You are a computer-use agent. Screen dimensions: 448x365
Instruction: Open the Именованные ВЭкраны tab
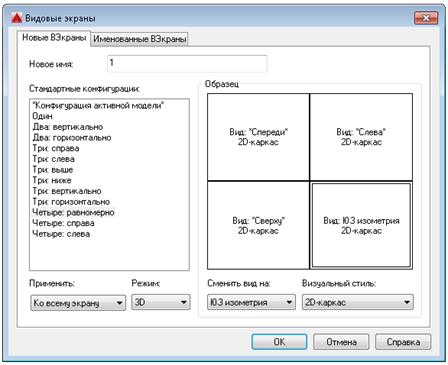tap(139, 39)
